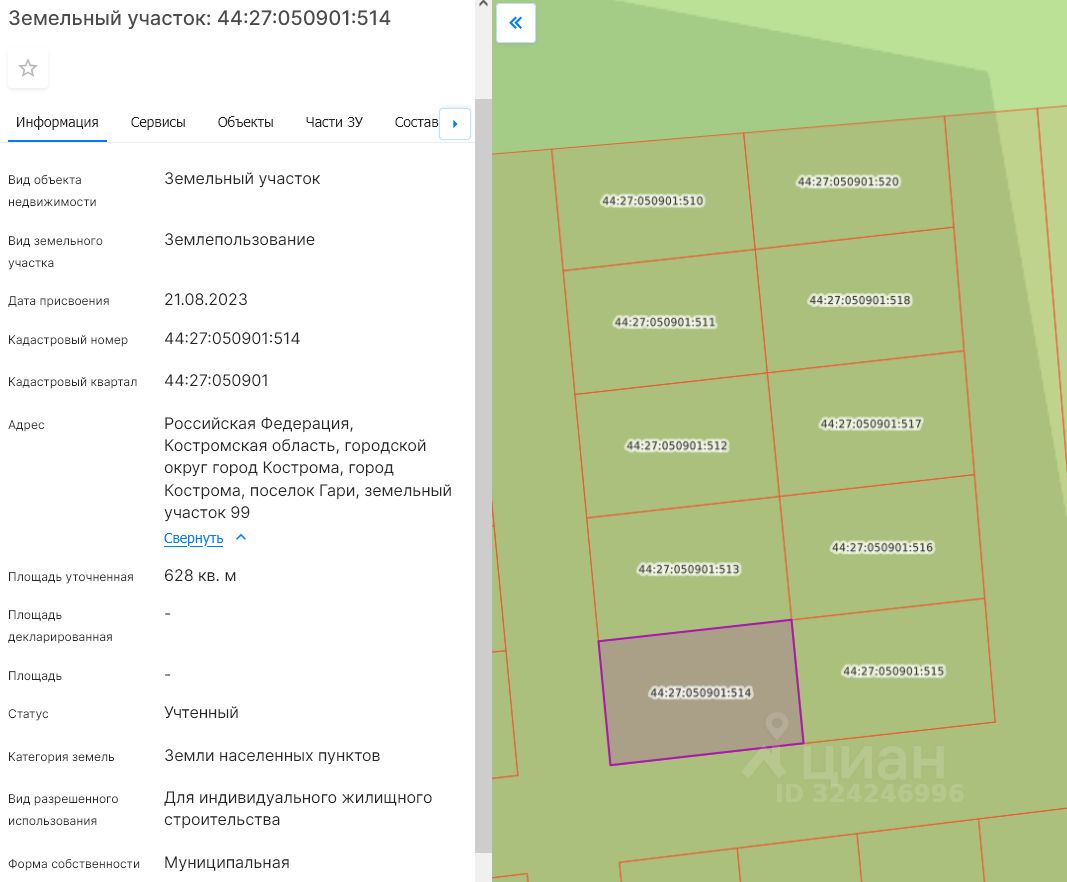
Task: Select parcel 44:27:050901:512 on the map
Action: [676, 446]
